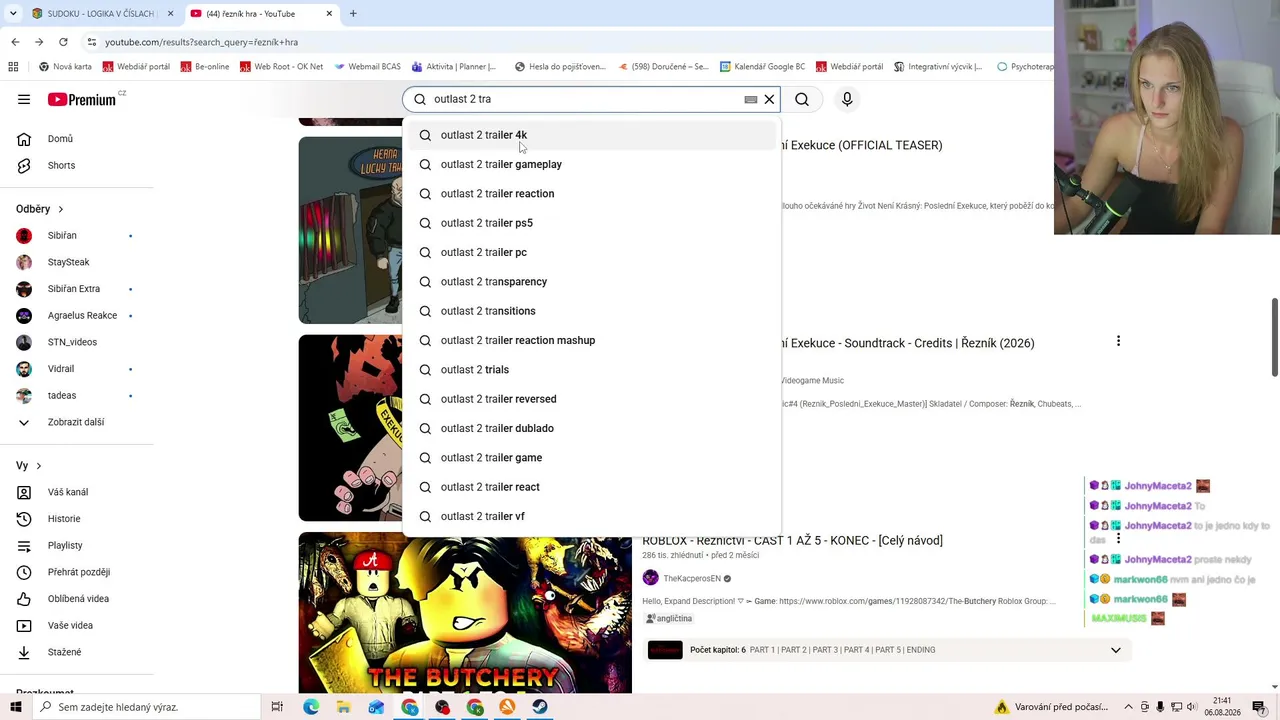Clear the search box with the X
The height and width of the screenshot is (720, 1280).
[769, 99]
